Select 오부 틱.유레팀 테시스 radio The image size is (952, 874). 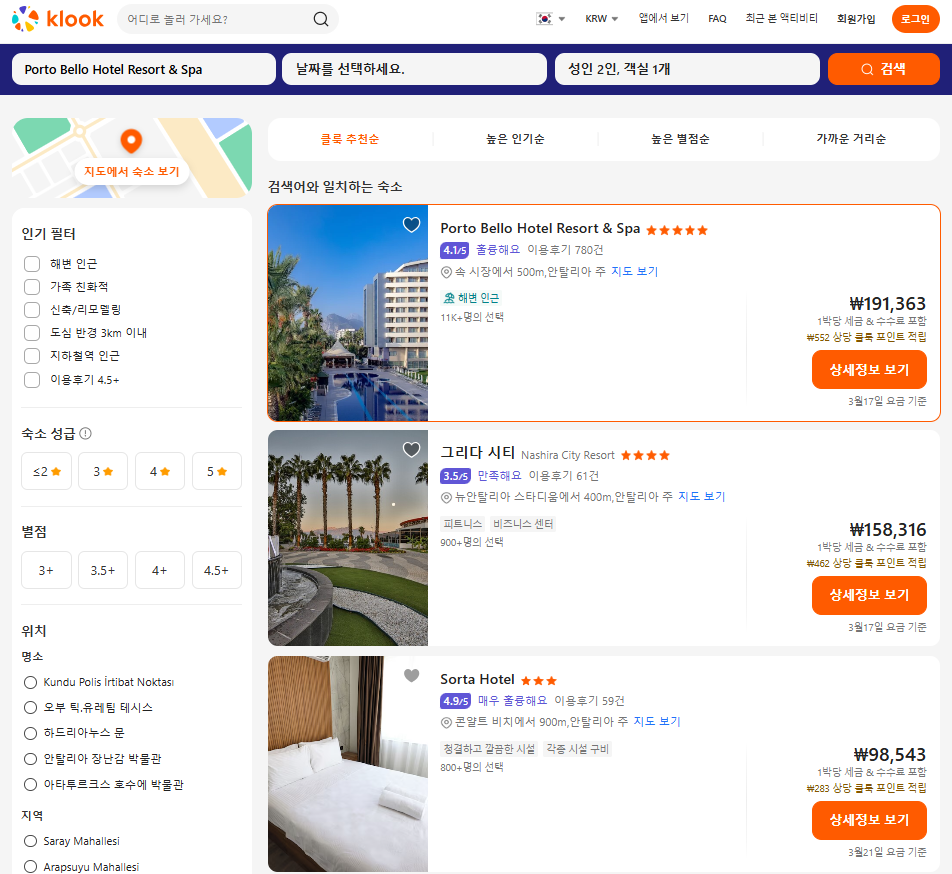pos(30,708)
